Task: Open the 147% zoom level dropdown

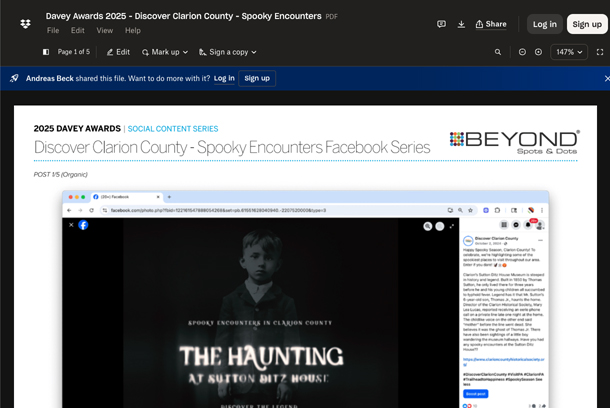Action: [x=569, y=52]
